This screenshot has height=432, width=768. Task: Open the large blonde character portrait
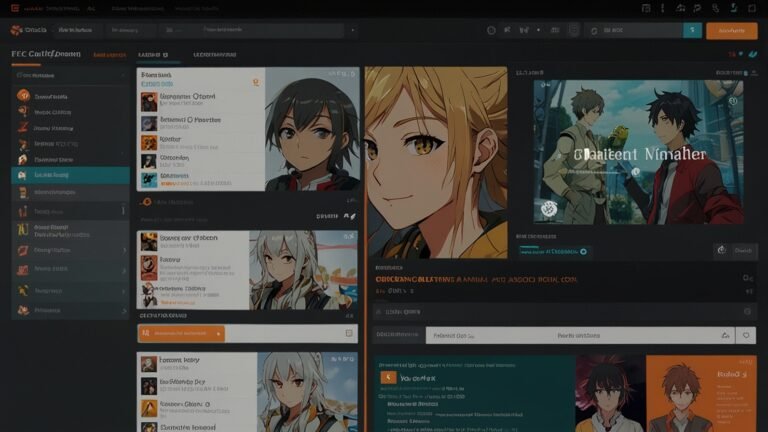pyautogui.click(x=436, y=162)
